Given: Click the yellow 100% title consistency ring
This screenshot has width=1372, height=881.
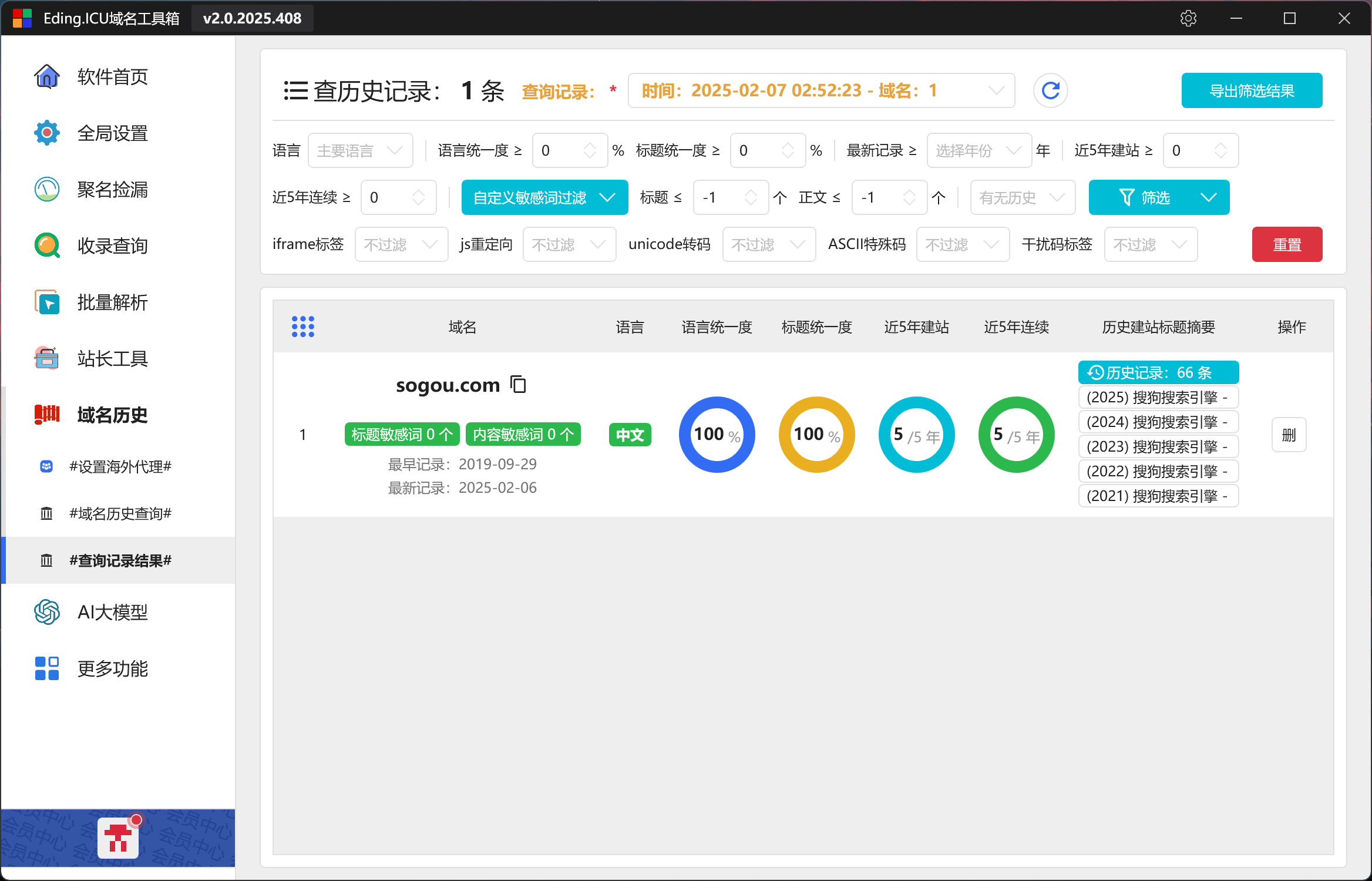Looking at the screenshot, I should pyautogui.click(x=817, y=435).
